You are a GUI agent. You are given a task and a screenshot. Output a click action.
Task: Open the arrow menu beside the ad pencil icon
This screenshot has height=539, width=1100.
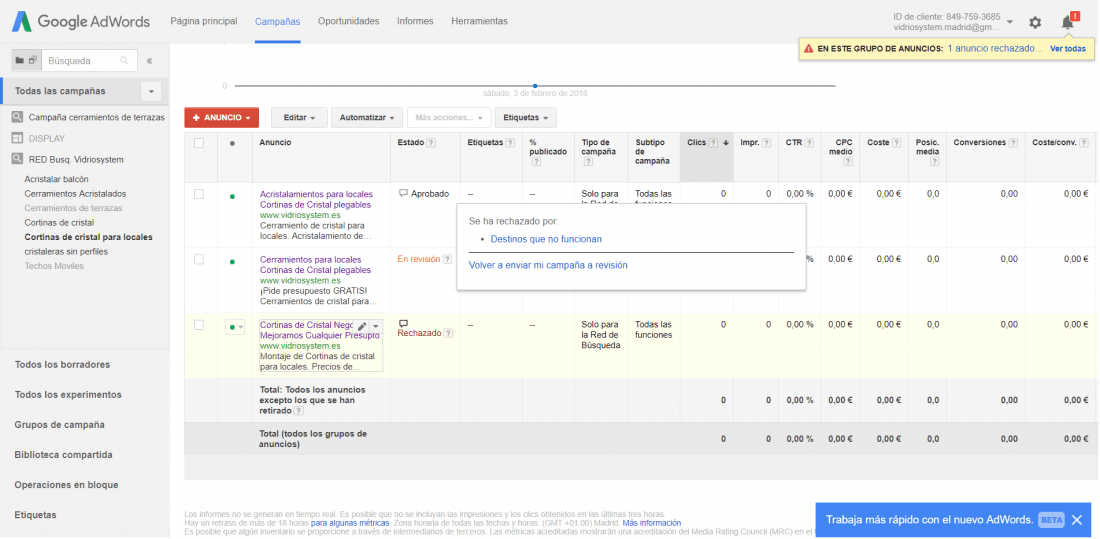pos(376,326)
